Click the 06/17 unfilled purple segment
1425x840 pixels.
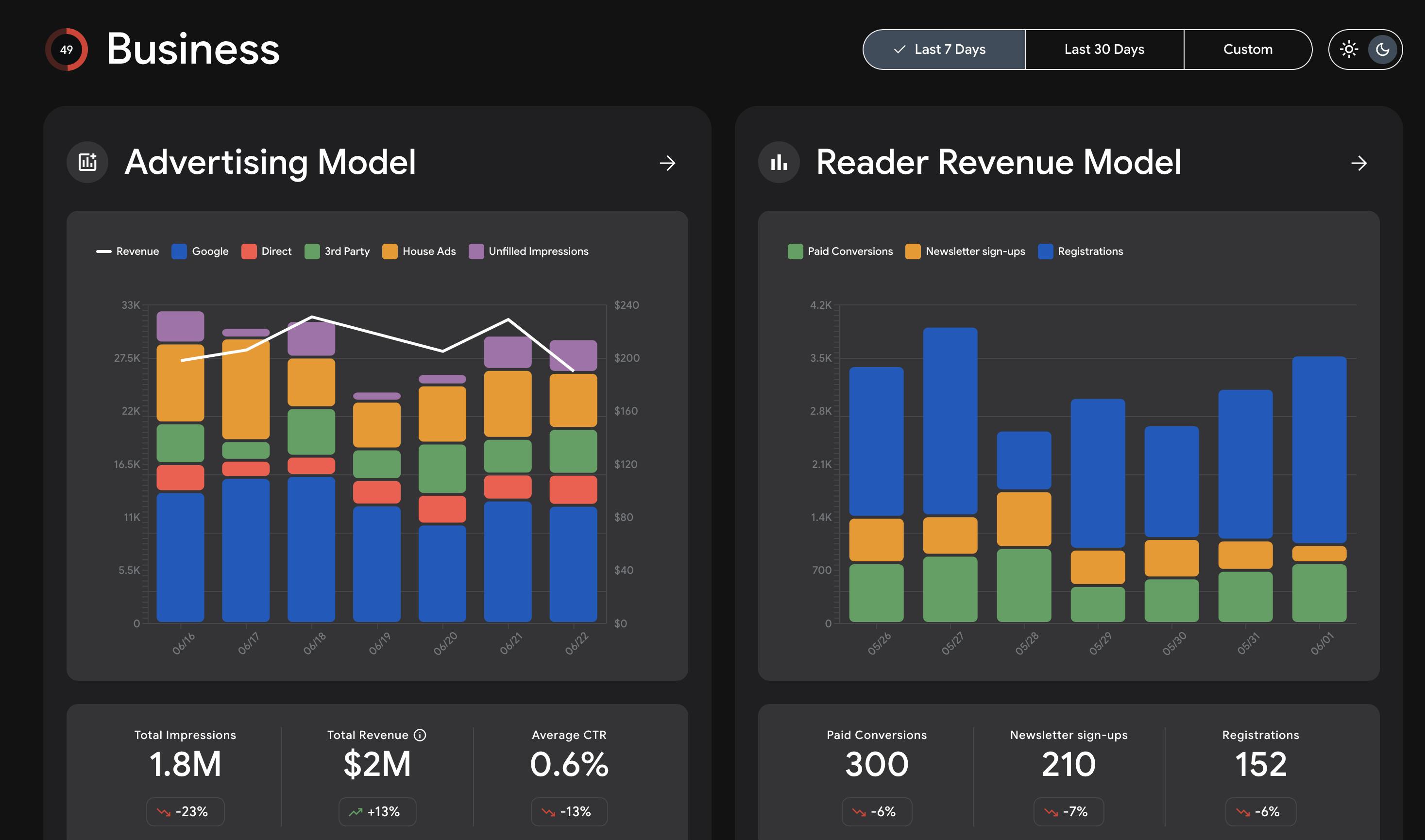click(246, 332)
